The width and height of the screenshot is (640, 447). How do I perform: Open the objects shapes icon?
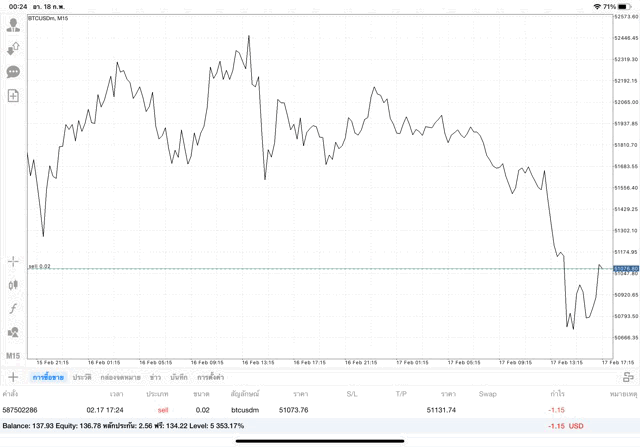pos(13,332)
